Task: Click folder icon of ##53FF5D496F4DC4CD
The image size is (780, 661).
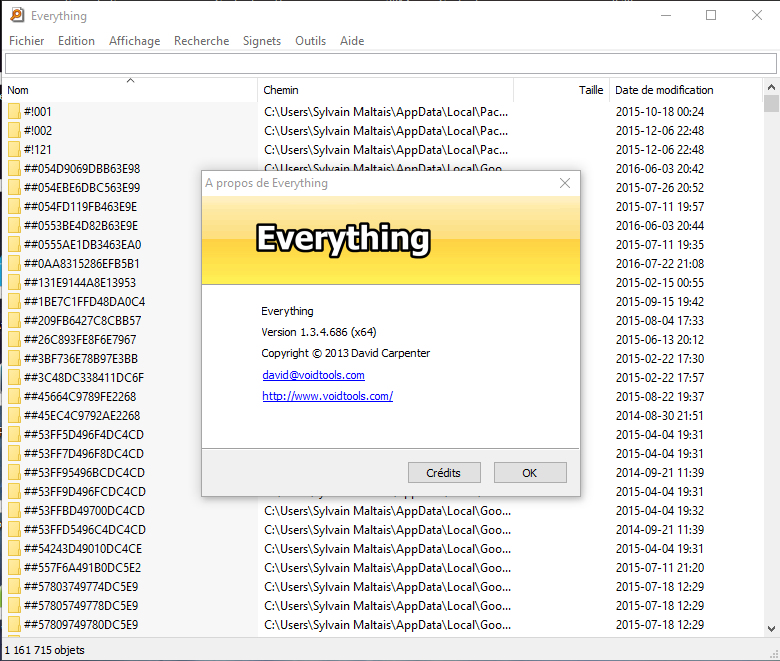Action: point(14,434)
